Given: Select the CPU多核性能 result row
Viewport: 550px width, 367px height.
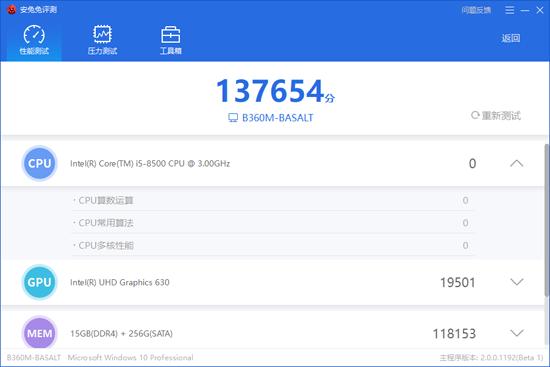Looking at the screenshot, I should click(273, 245).
